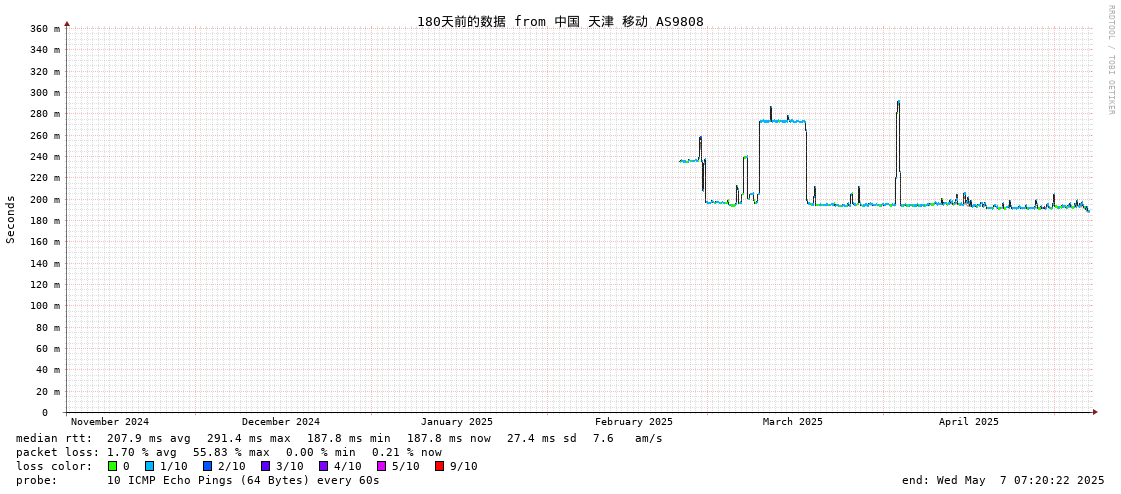Click the chart title mentioning AS9808
Viewport: 1121px width, 494px height.
(x=560, y=21)
